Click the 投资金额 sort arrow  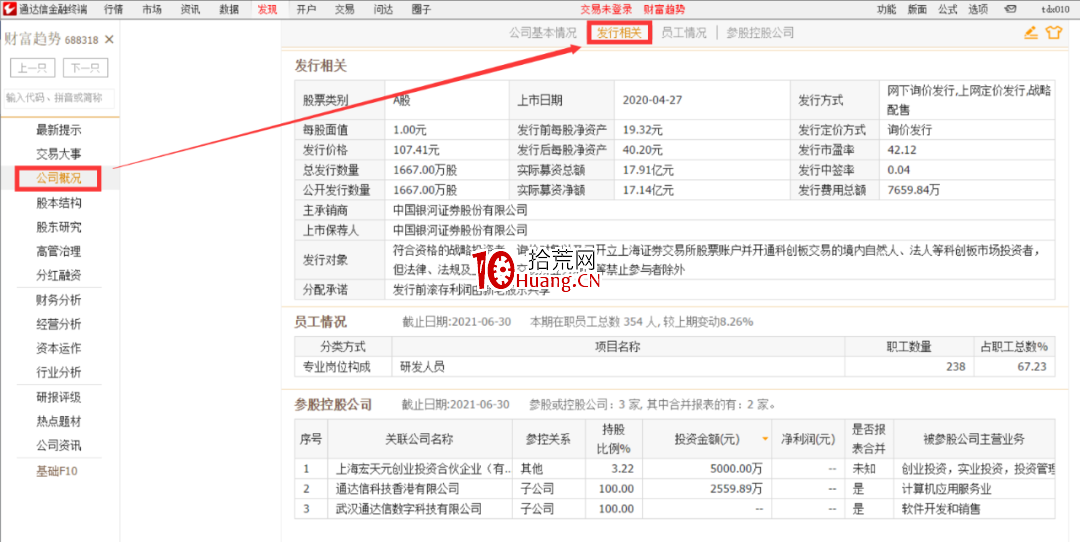[x=765, y=439]
